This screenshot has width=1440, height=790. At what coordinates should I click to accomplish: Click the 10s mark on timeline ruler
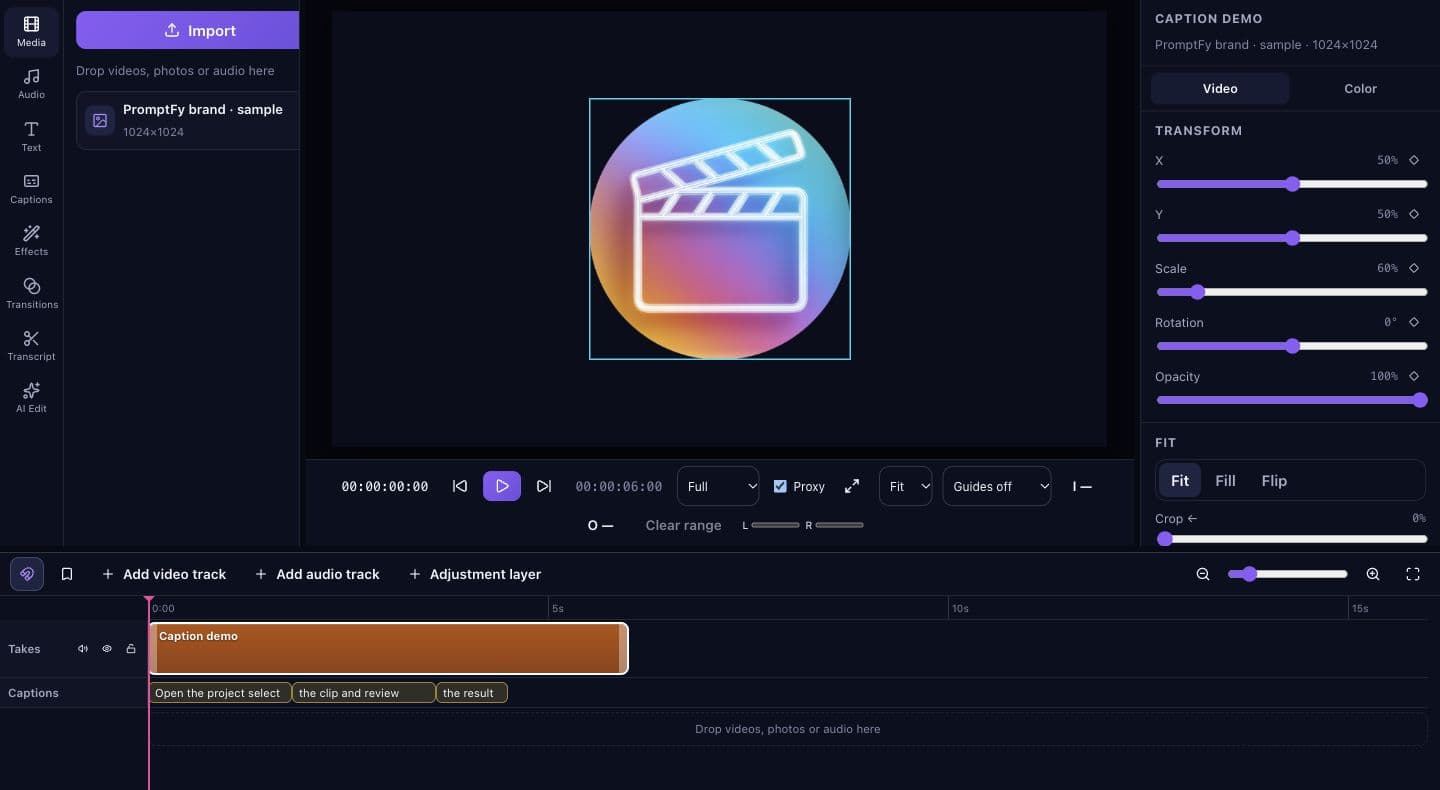coord(960,608)
